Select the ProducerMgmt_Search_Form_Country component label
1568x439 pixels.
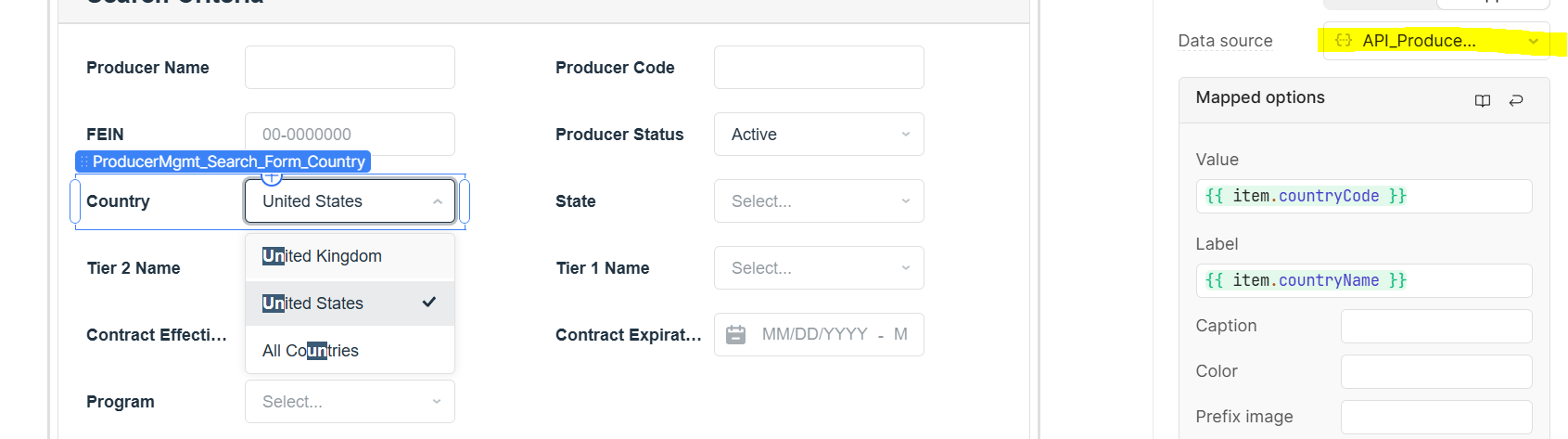229,161
